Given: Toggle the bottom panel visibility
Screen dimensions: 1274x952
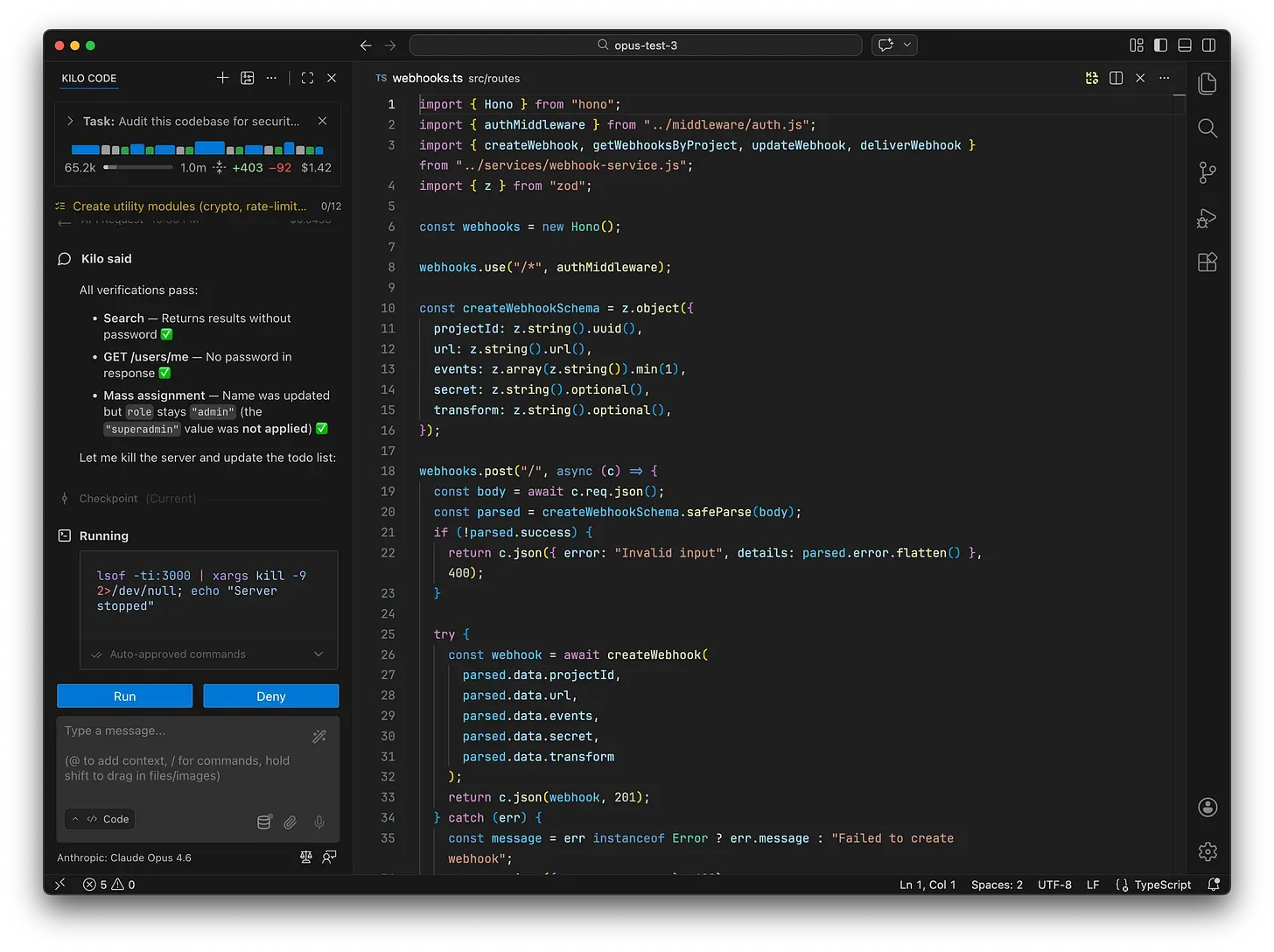Looking at the screenshot, I should (x=1185, y=45).
